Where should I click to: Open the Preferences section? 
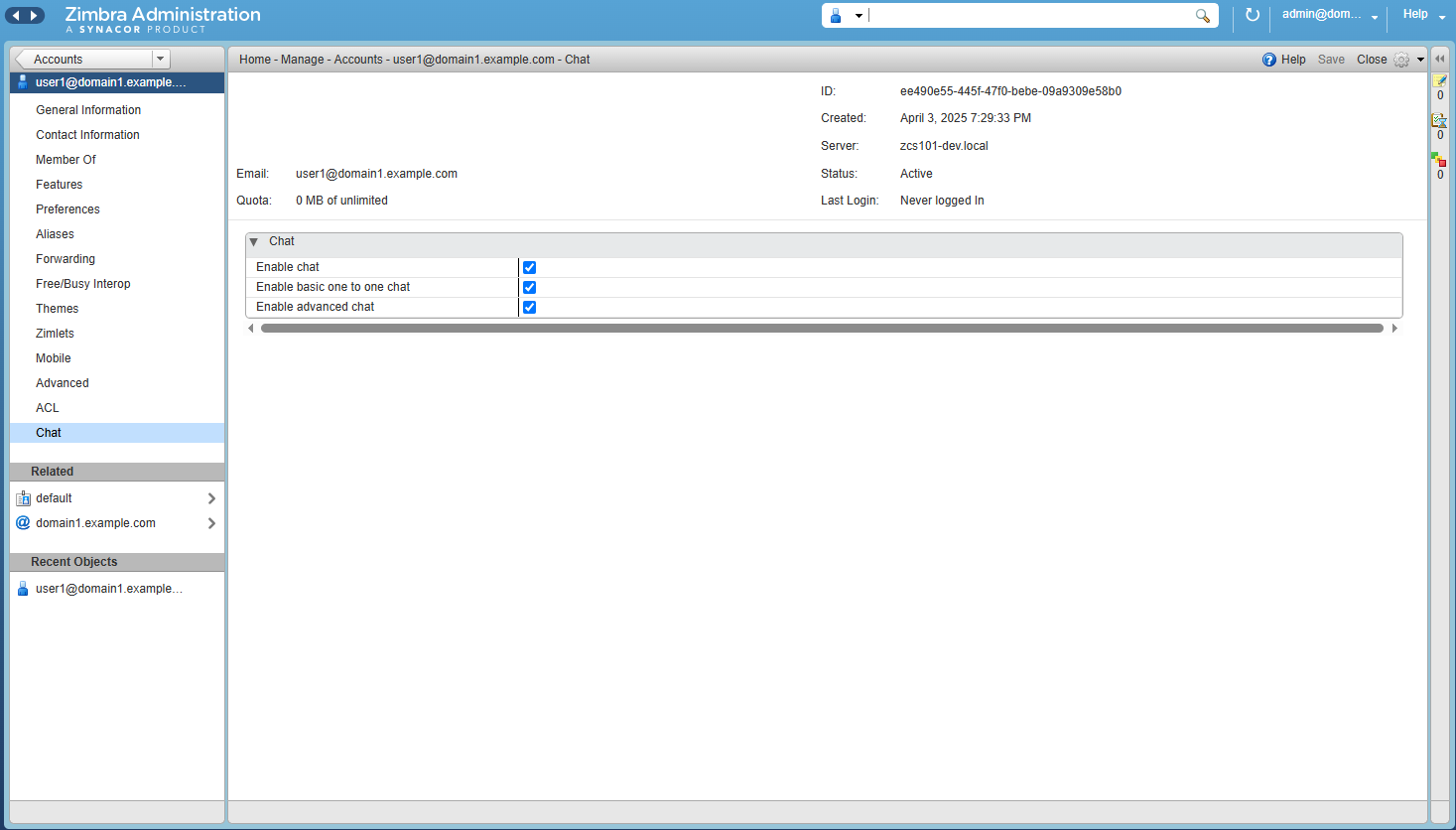pos(67,209)
